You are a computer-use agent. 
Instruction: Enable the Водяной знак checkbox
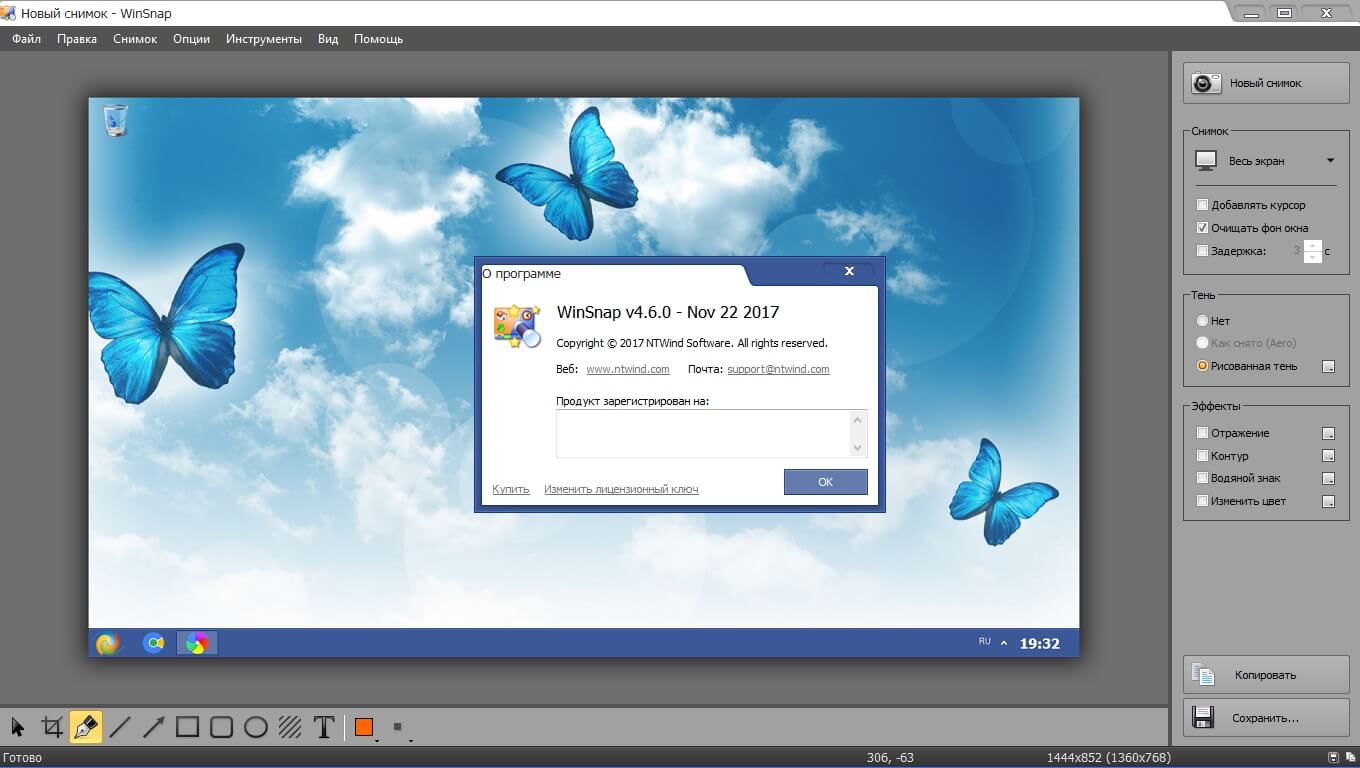point(1202,478)
